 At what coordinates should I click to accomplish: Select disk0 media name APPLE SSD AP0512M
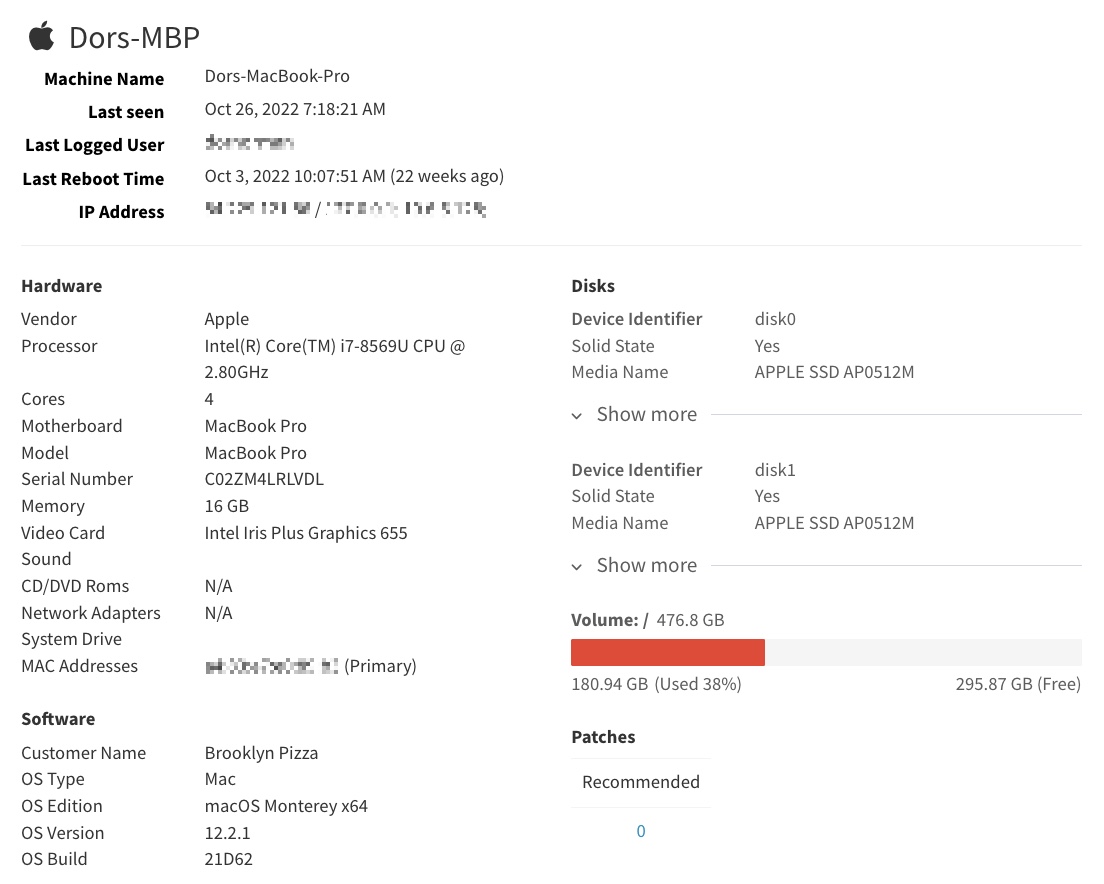(834, 372)
